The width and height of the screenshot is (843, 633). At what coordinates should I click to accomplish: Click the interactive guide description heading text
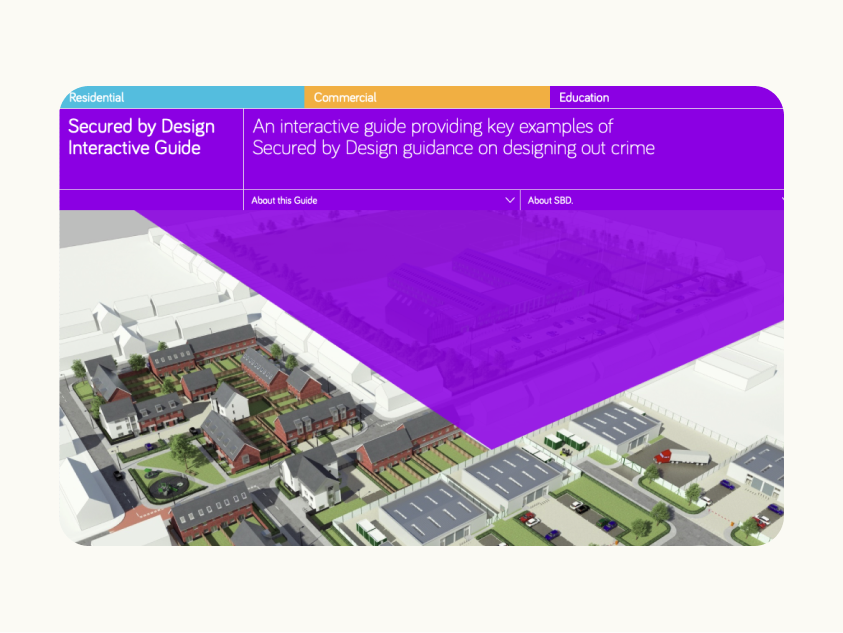pos(454,137)
